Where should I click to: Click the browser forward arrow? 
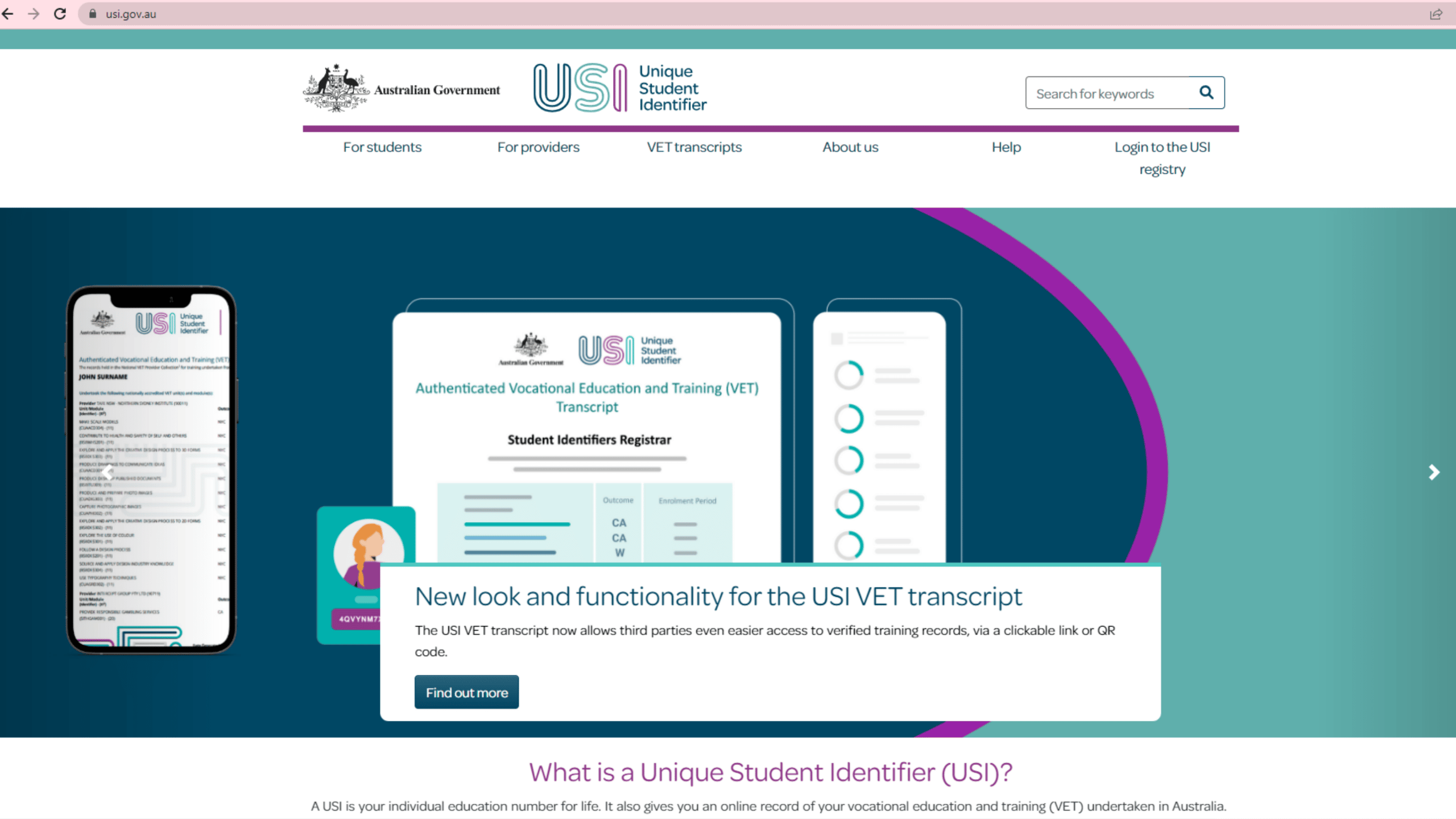pyautogui.click(x=34, y=14)
